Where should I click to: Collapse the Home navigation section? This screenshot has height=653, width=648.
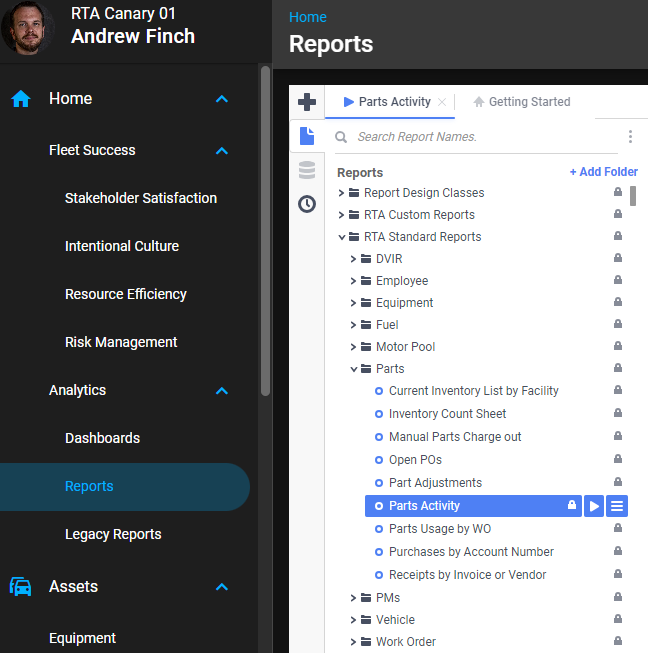point(222,99)
